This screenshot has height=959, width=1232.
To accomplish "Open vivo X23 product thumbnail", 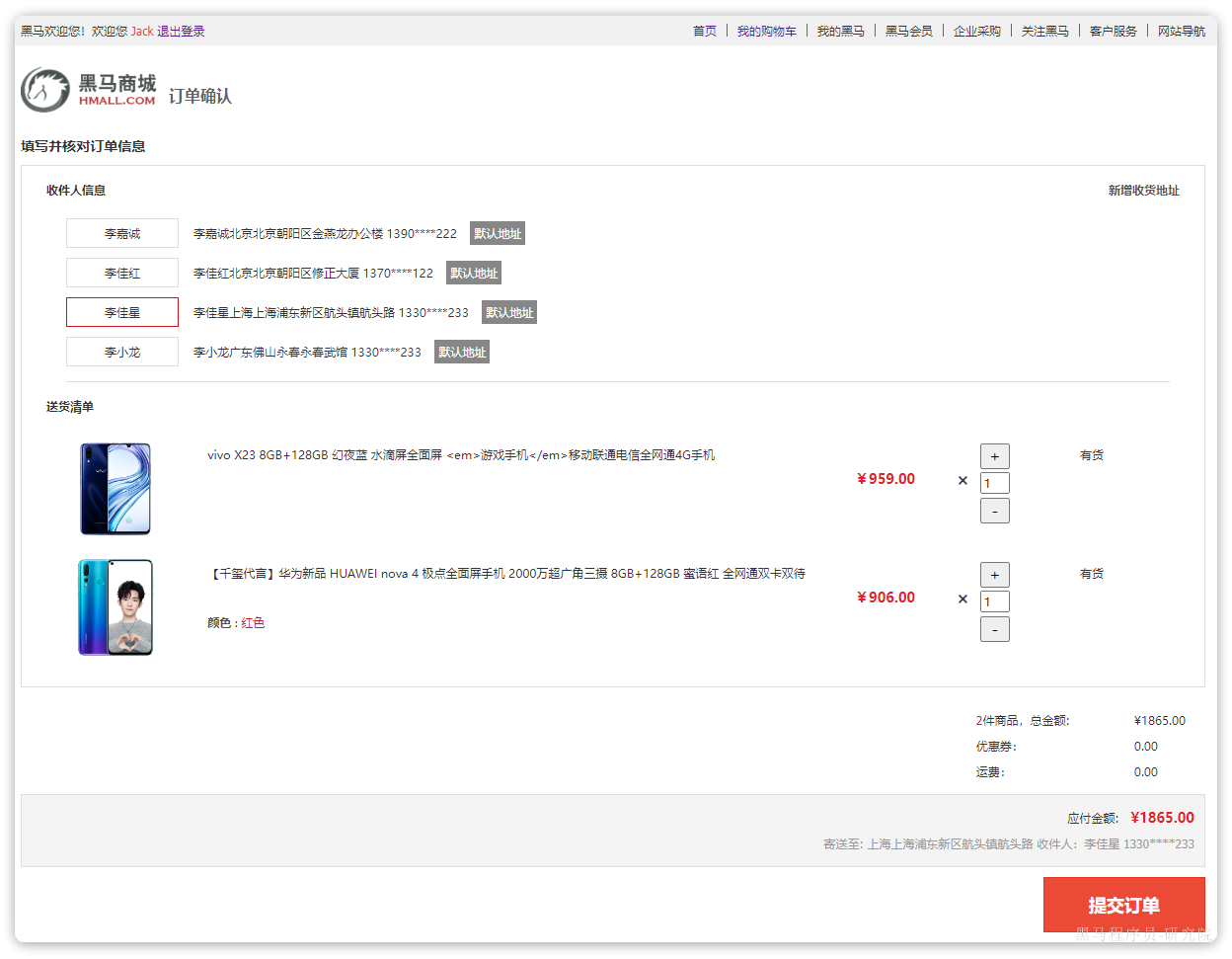I will [x=115, y=489].
